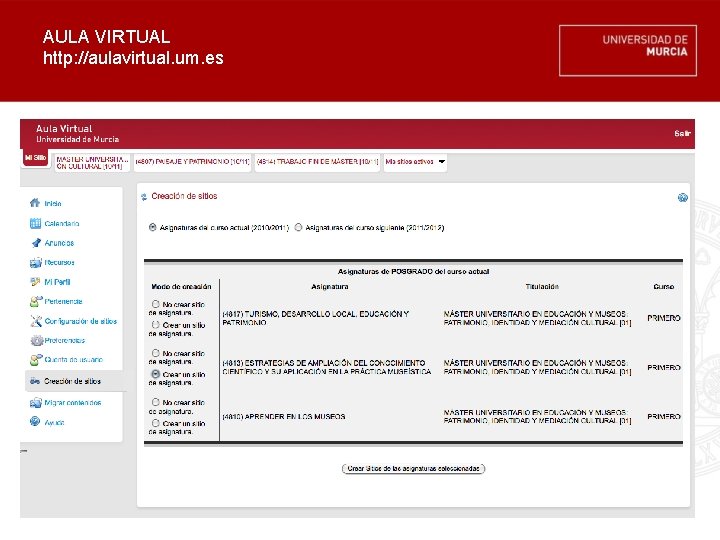The image size is (720, 540).
Task: Click the http://aulavirtual.um.es address text
Action: (x=133, y=58)
